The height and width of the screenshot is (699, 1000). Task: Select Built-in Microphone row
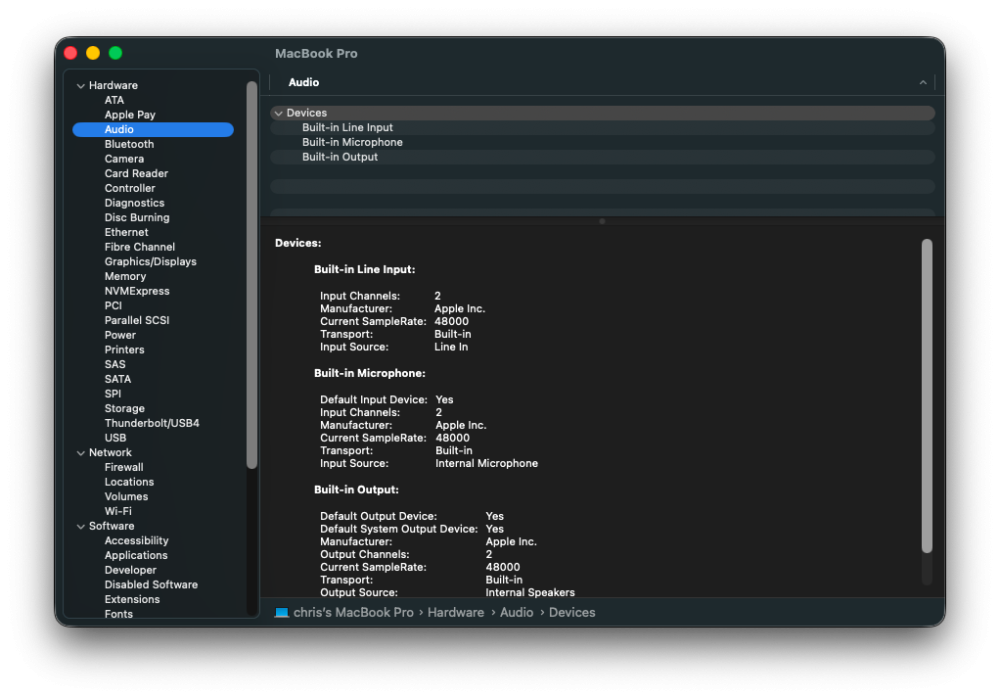click(x=603, y=142)
